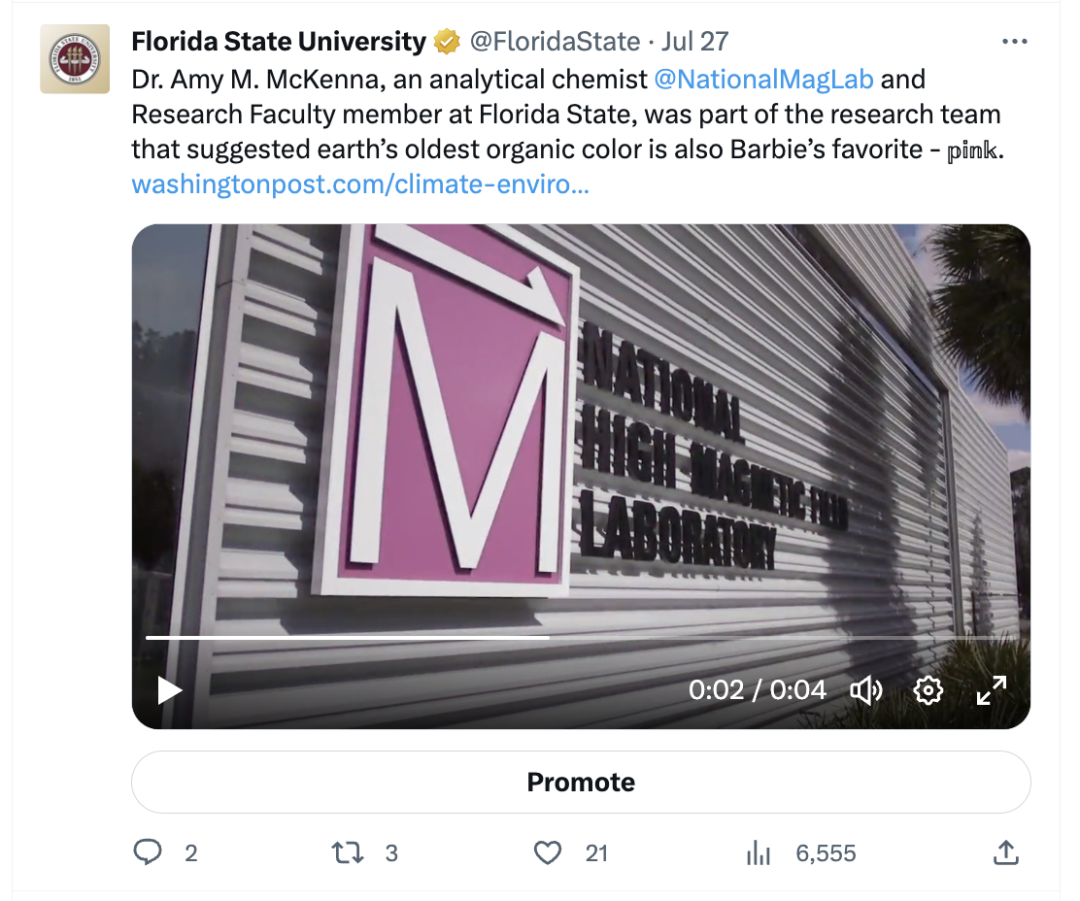Open the @NationalMagLab mention
The height and width of the screenshot is (901, 1080).
[x=764, y=78]
